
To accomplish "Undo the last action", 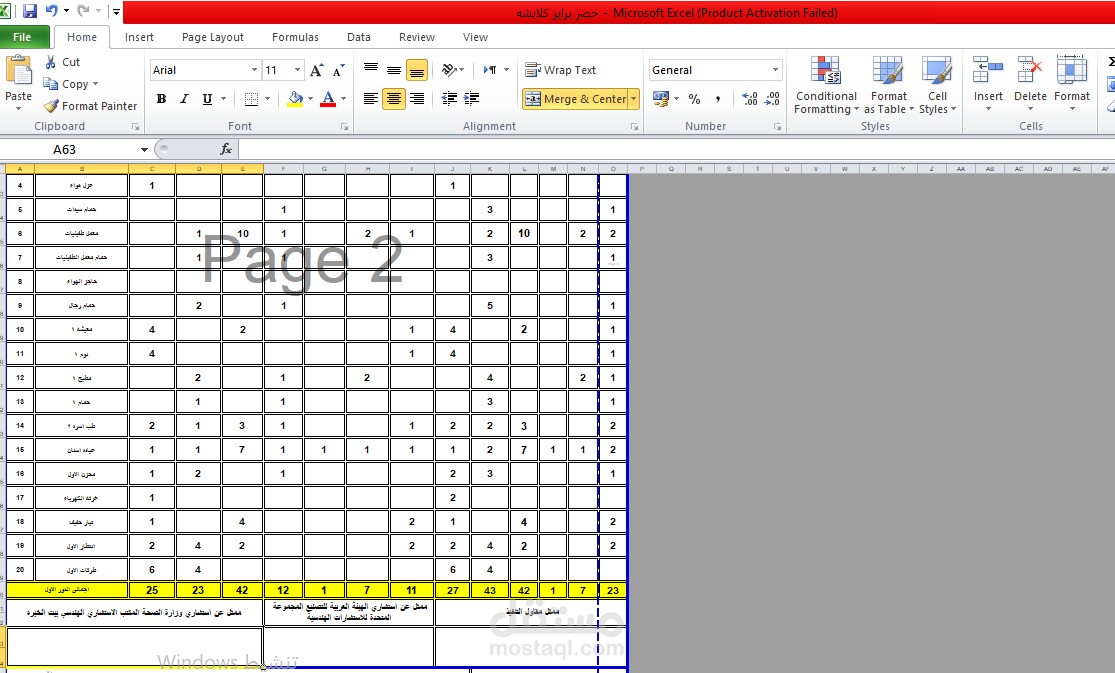I will 51,11.
